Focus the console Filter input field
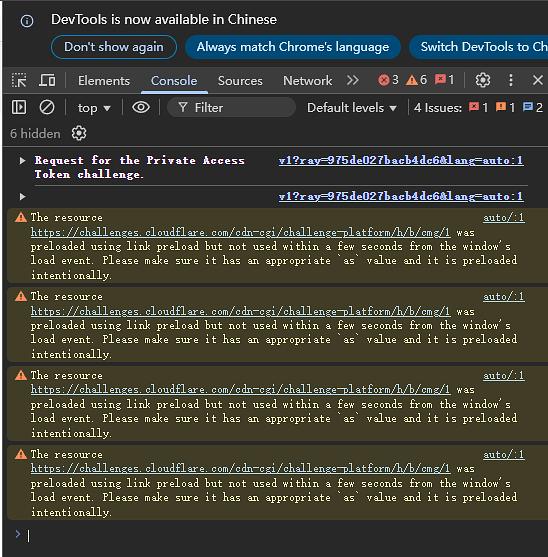This screenshot has width=548, height=557. coord(232,107)
